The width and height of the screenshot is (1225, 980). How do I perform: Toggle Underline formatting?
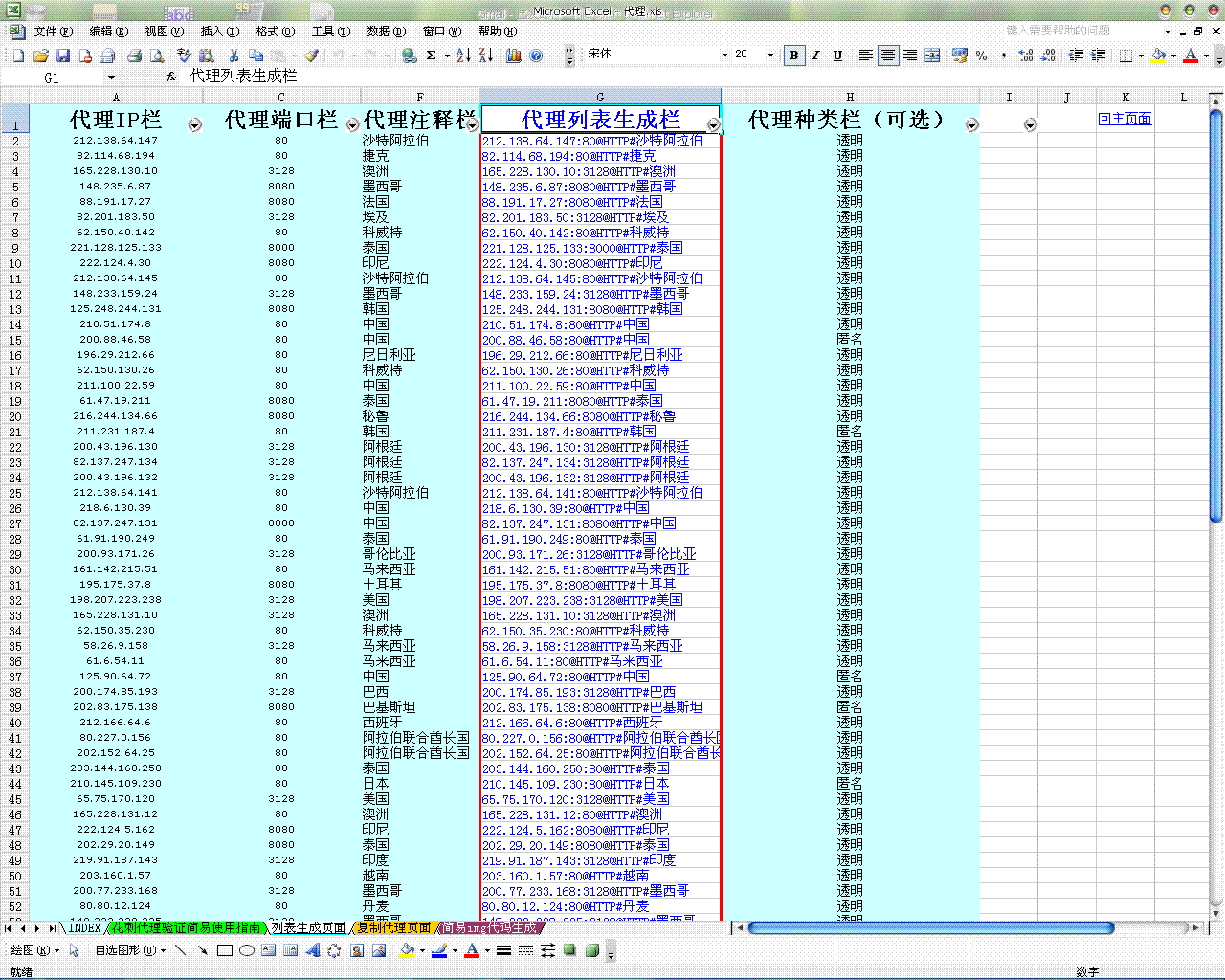838,56
